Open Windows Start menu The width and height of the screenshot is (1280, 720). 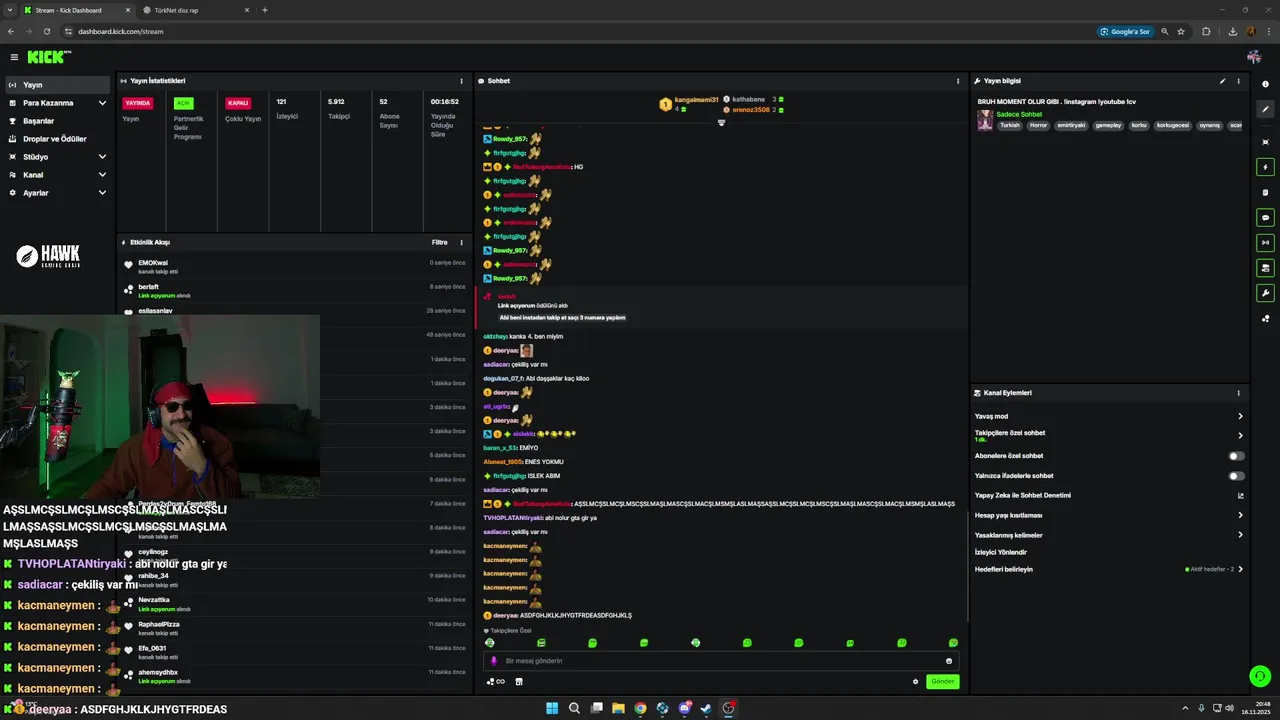pyautogui.click(x=552, y=708)
